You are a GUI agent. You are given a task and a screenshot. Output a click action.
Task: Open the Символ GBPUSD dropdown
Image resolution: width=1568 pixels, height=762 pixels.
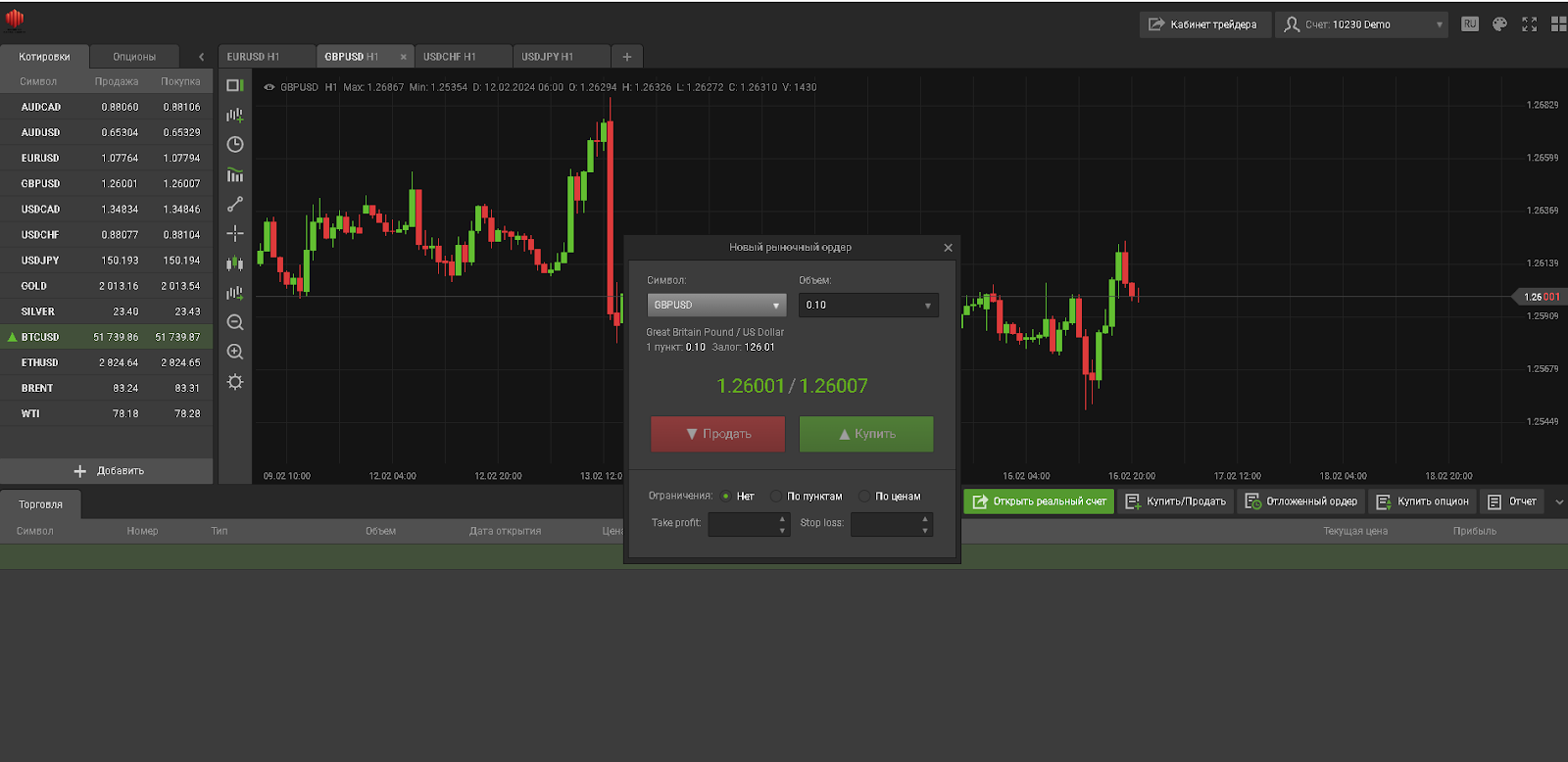click(716, 306)
